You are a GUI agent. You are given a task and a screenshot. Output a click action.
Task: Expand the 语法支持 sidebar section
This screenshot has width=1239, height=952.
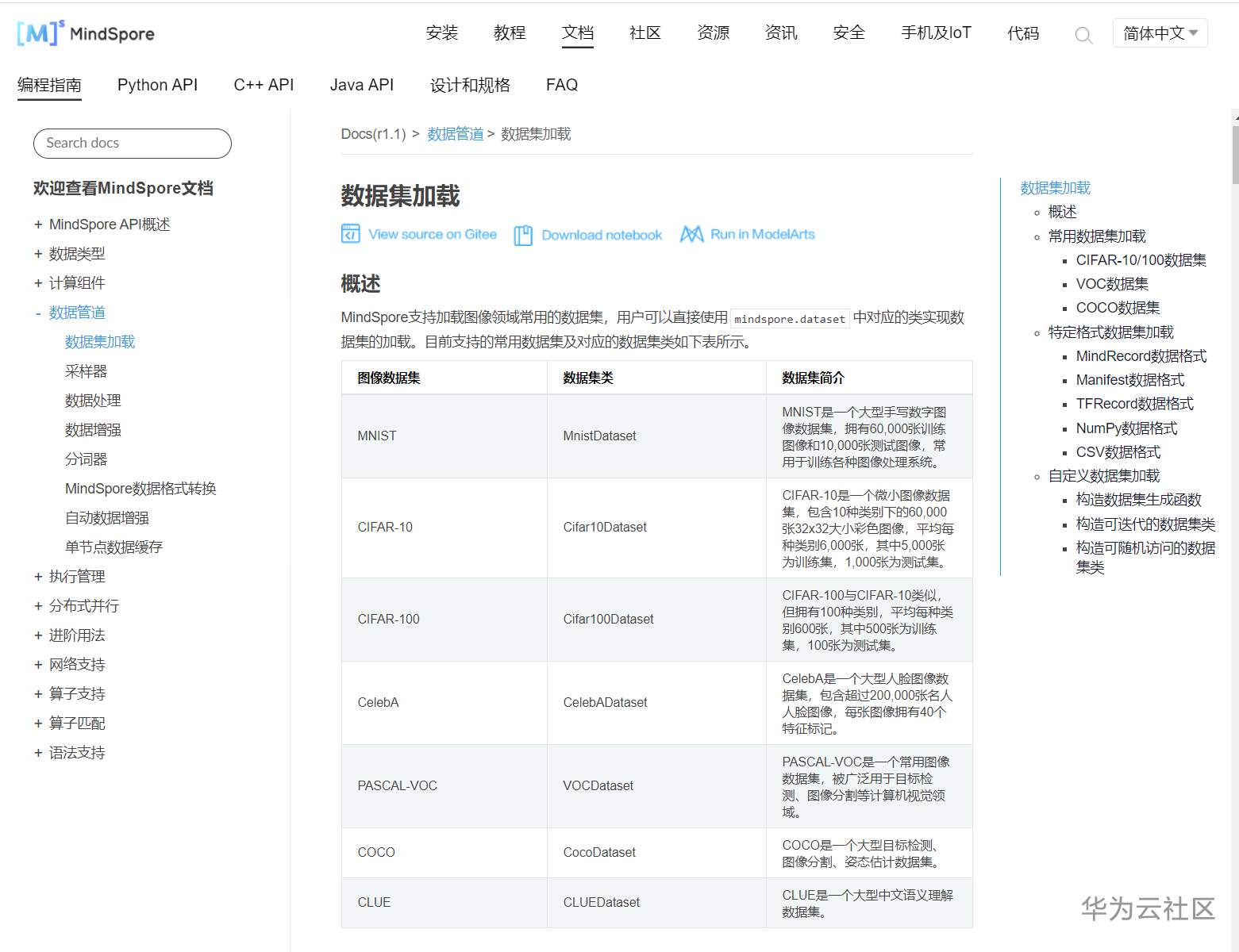point(38,753)
